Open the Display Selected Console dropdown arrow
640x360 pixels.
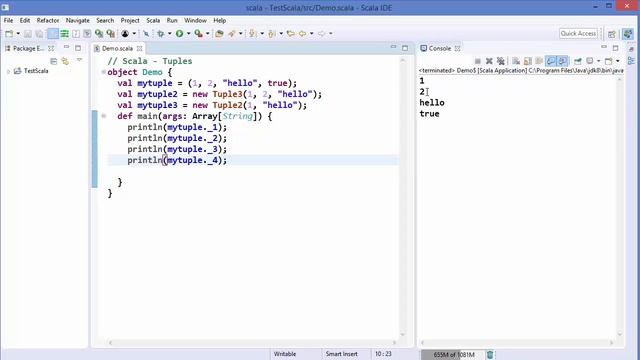pos(598,61)
